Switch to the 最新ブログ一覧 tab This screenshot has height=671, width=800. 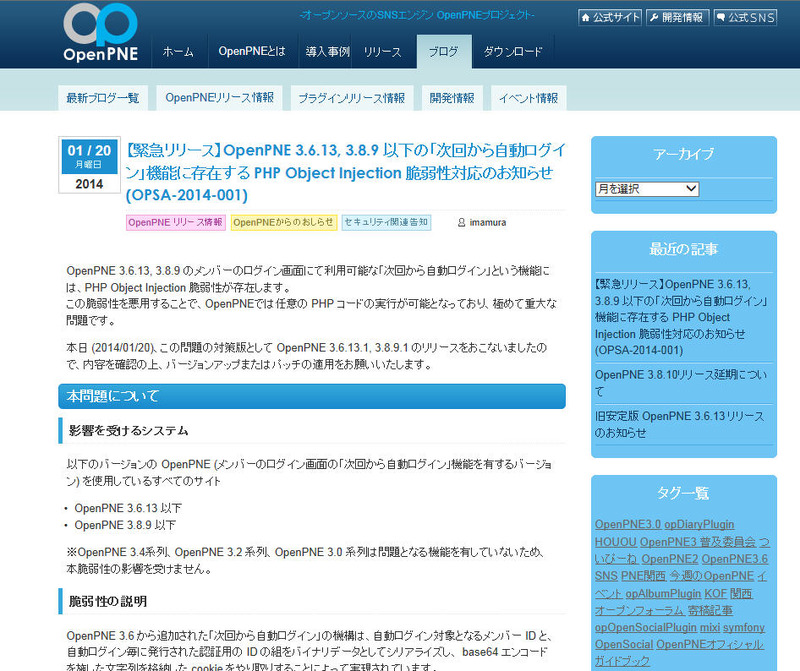pyautogui.click(x=103, y=98)
